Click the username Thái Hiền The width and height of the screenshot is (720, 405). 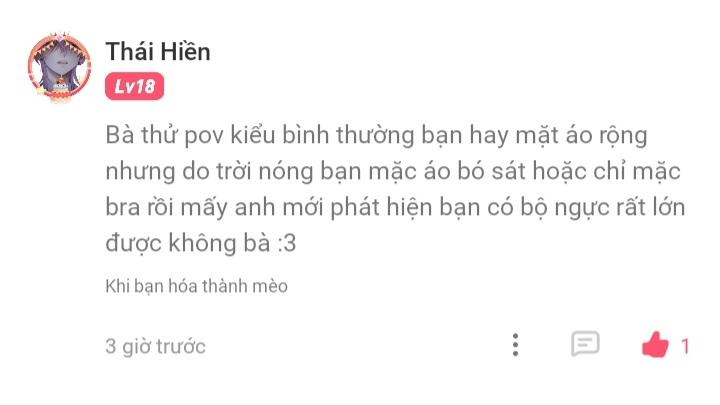[x=158, y=51]
